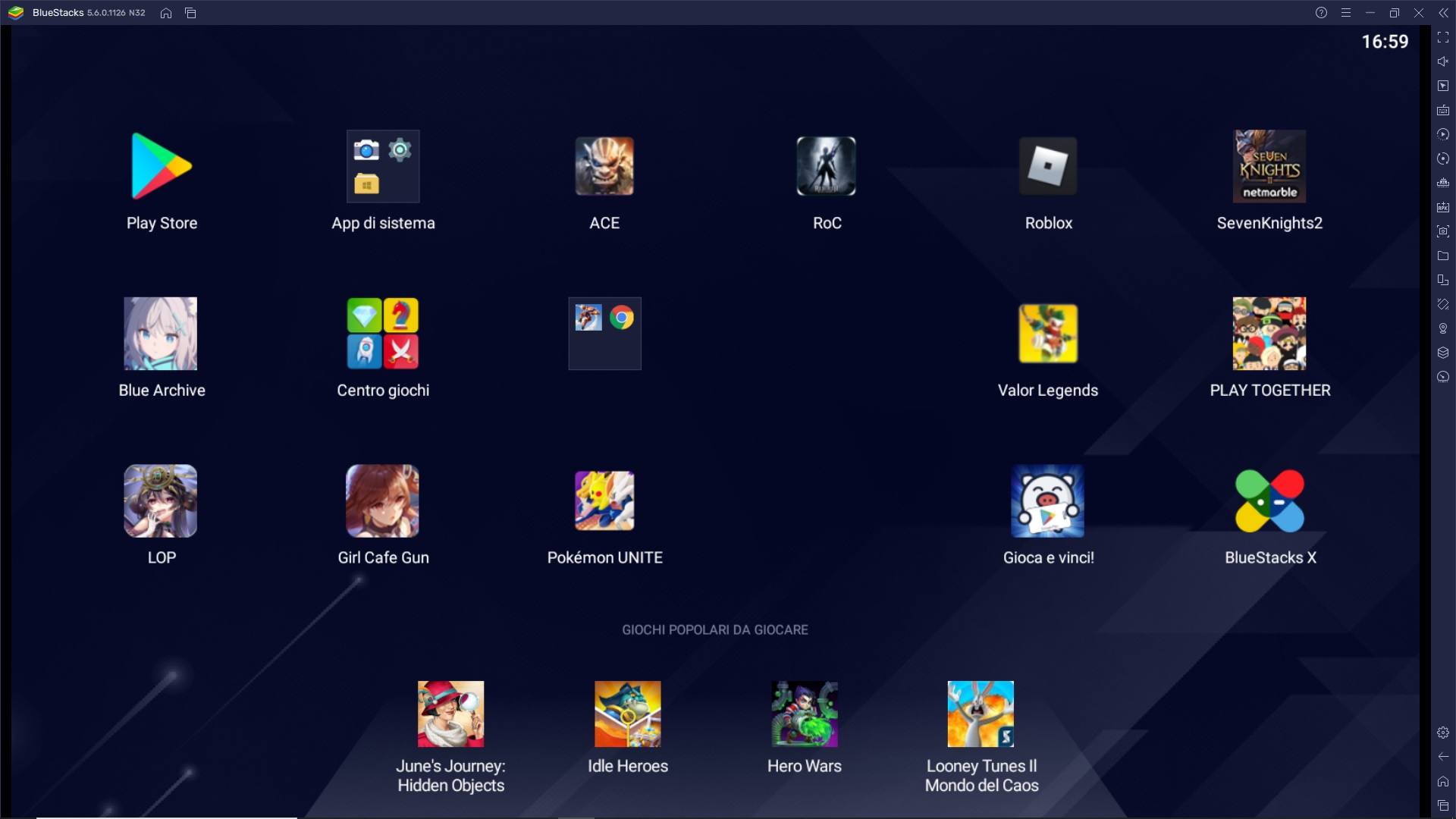Open the set location pin icon
The height and width of the screenshot is (819, 1456).
pos(1443,328)
